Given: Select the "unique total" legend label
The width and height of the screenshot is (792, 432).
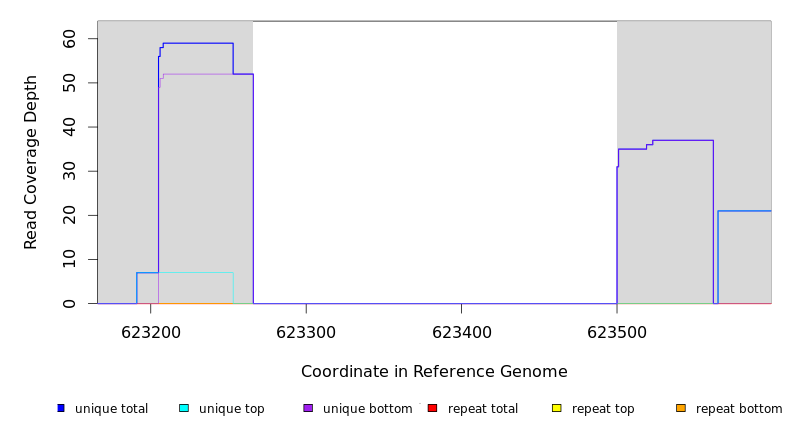Looking at the screenshot, I should coord(111,409).
